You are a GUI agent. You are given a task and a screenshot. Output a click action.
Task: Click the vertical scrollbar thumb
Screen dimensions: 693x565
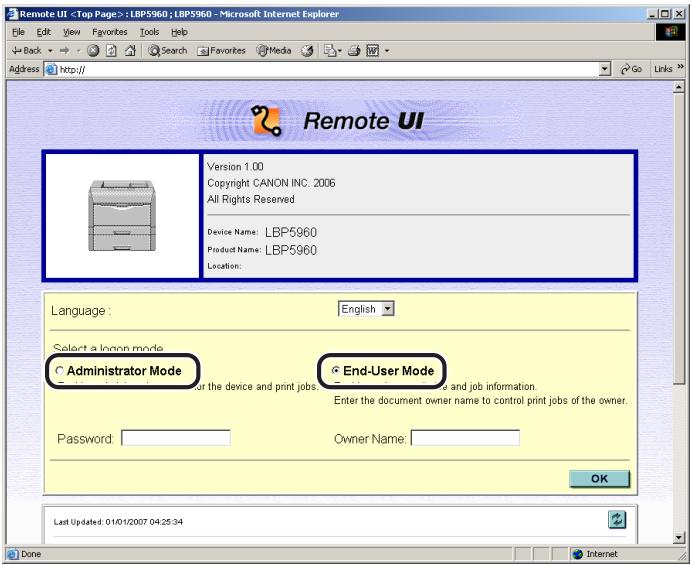click(679, 239)
